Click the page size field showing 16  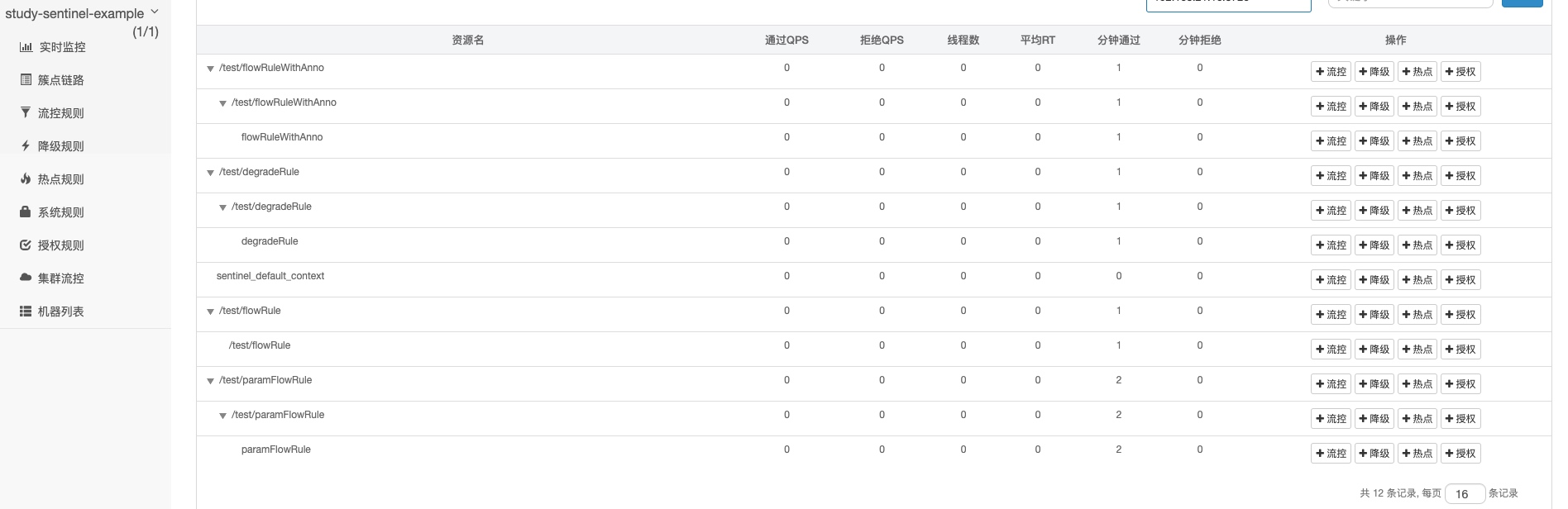pyautogui.click(x=1465, y=494)
